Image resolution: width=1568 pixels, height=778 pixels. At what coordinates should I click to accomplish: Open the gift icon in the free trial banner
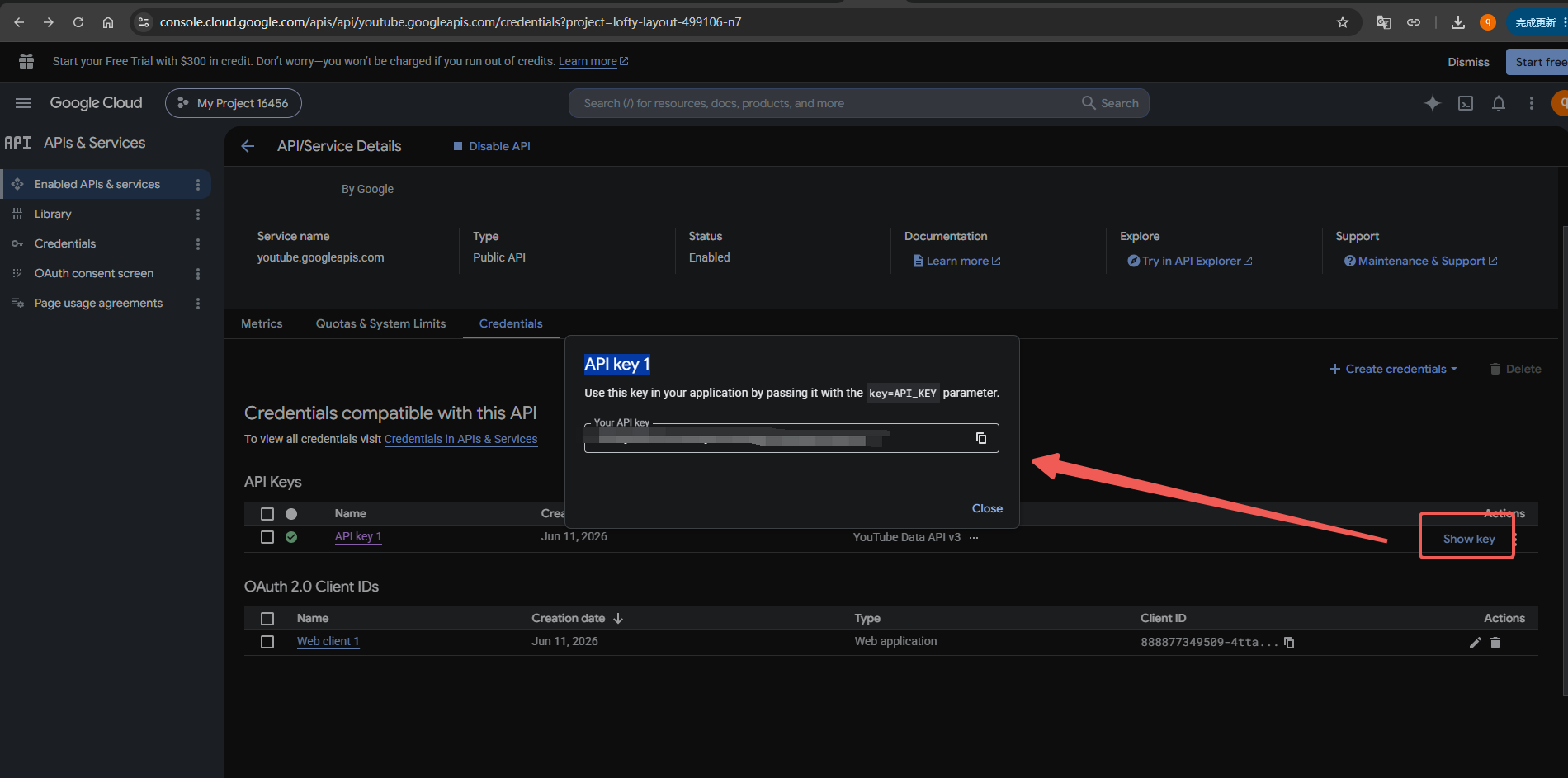[26, 62]
